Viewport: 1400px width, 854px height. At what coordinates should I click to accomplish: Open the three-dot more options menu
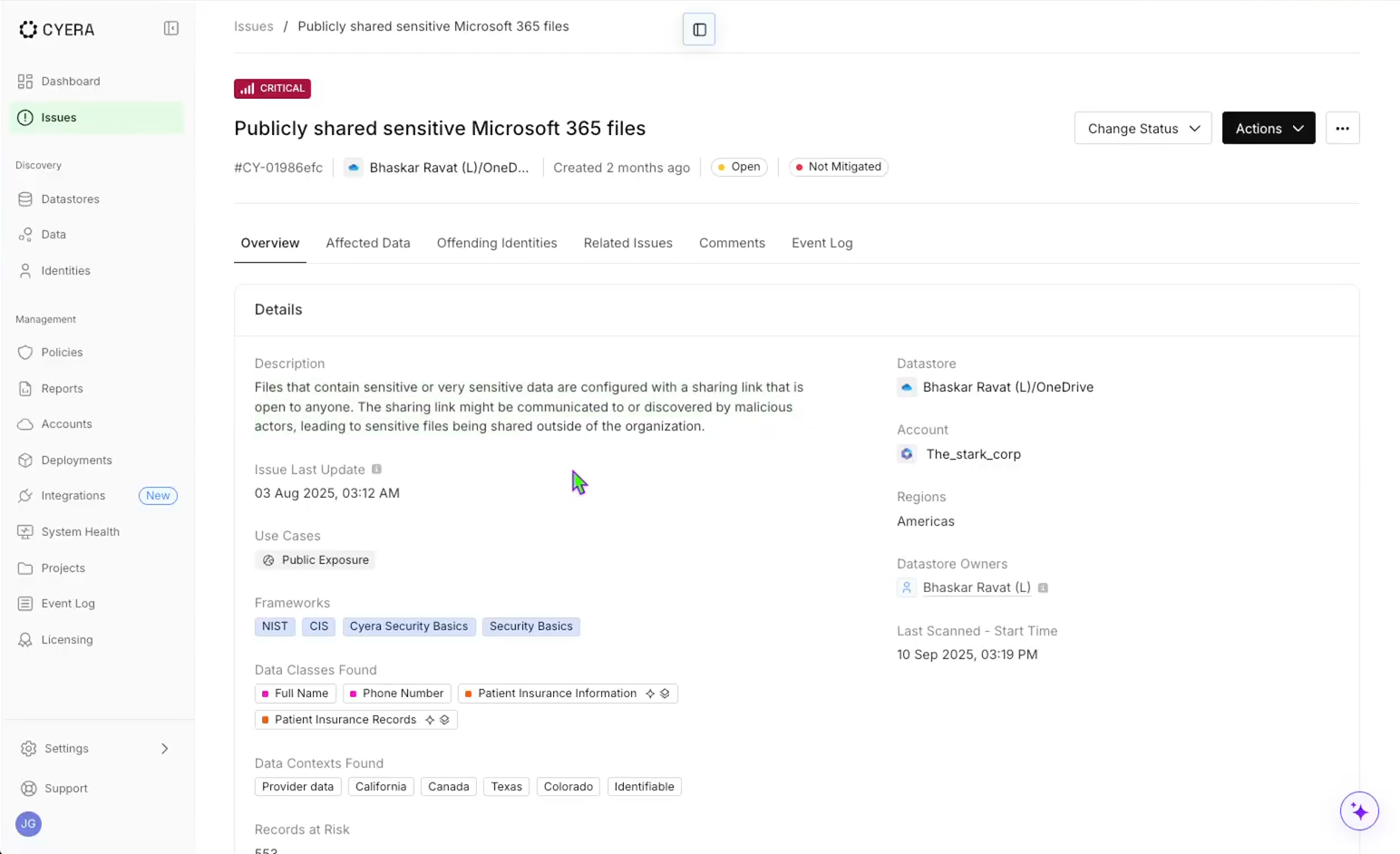click(1342, 129)
